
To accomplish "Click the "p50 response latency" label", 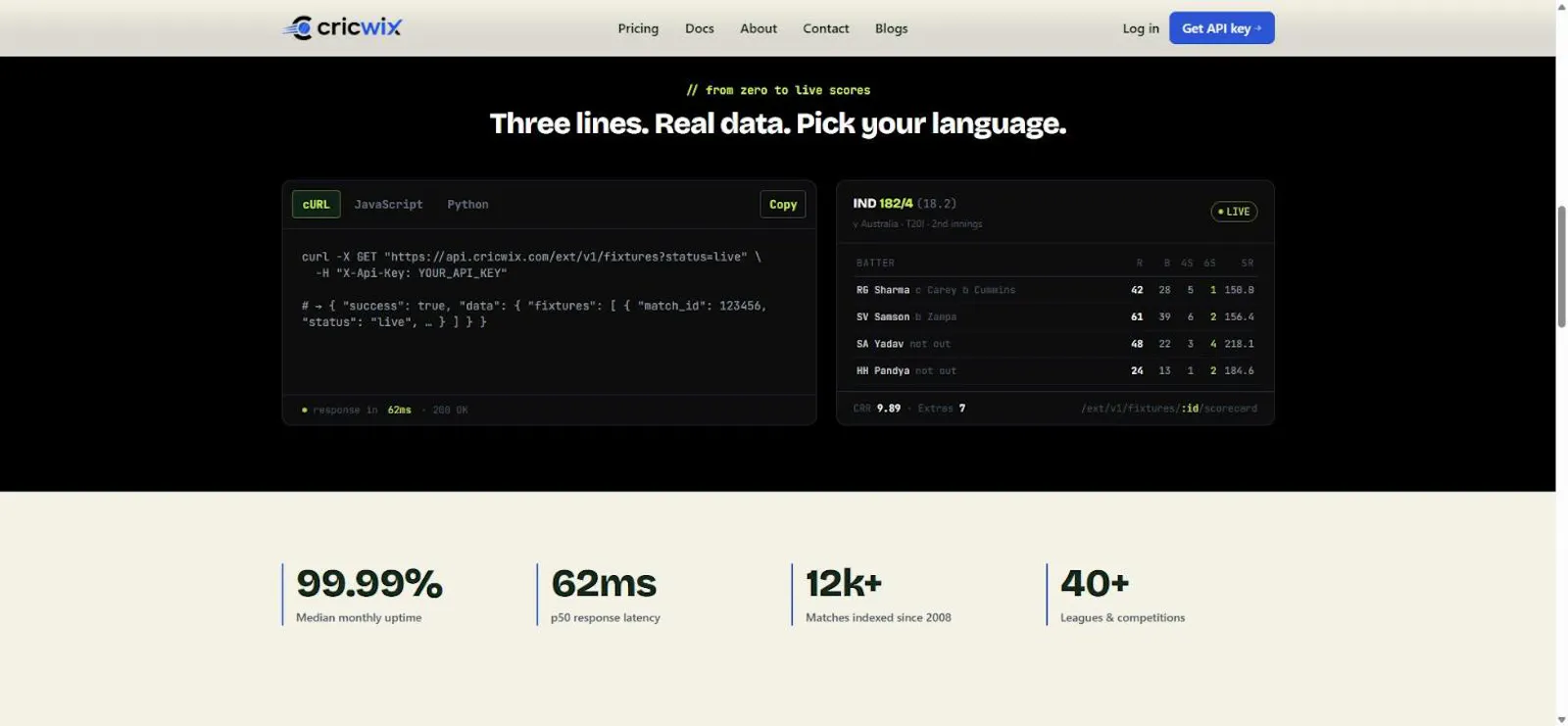I will click(x=606, y=617).
